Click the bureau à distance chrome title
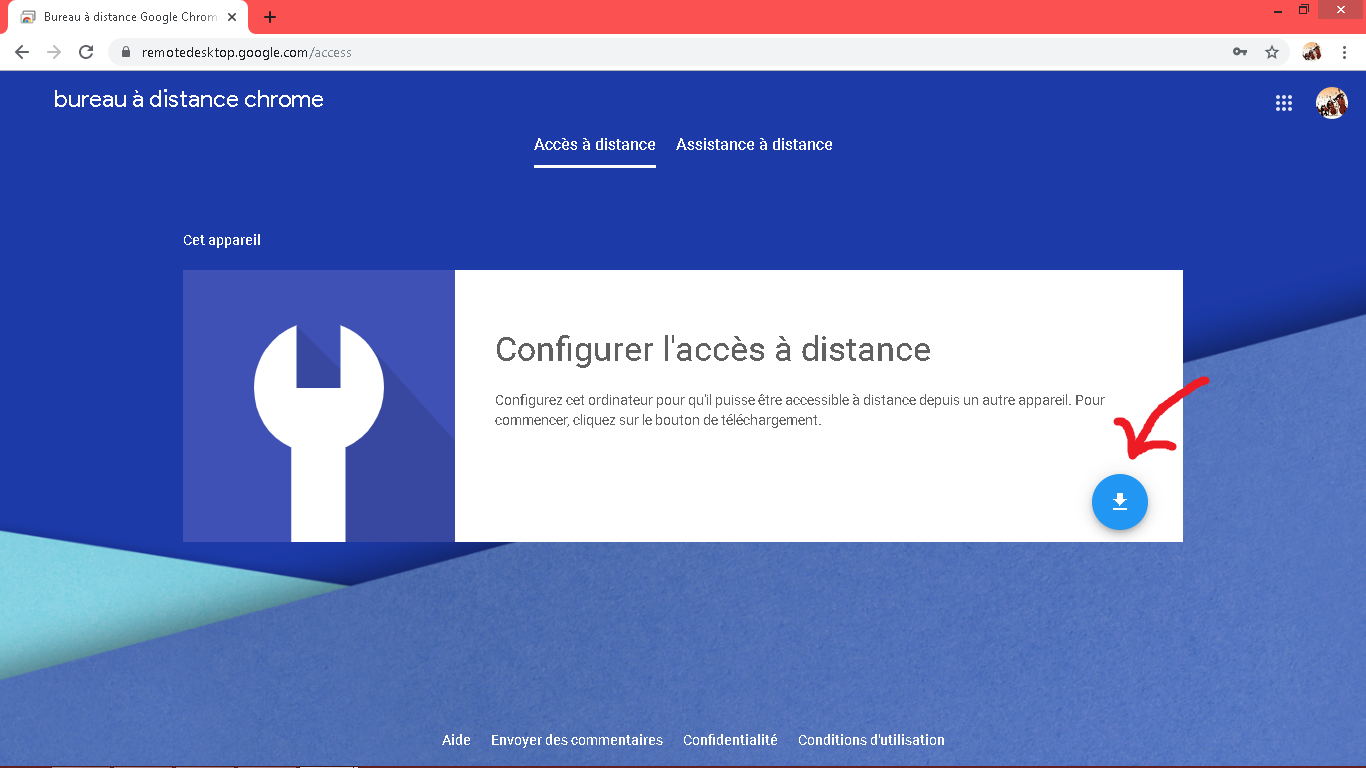 tap(189, 99)
